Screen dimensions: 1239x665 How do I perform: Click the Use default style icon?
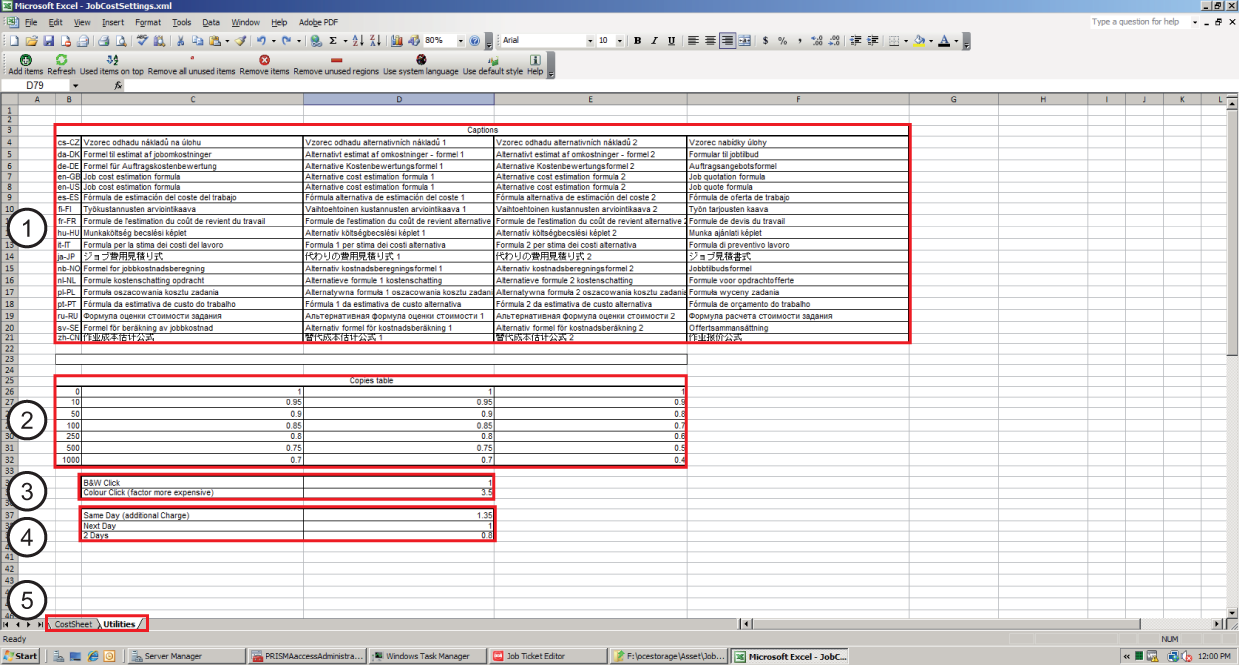492,60
